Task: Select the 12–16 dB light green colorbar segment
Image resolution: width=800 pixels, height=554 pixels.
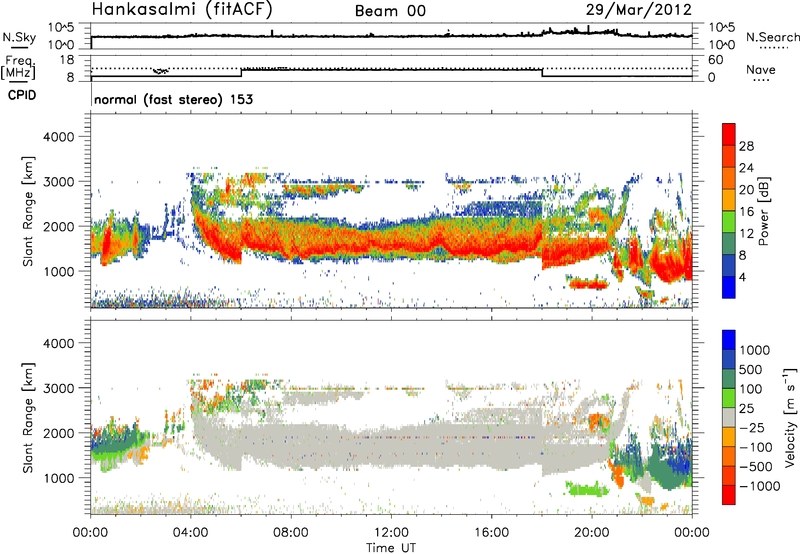Action: click(x=729, y=222)
